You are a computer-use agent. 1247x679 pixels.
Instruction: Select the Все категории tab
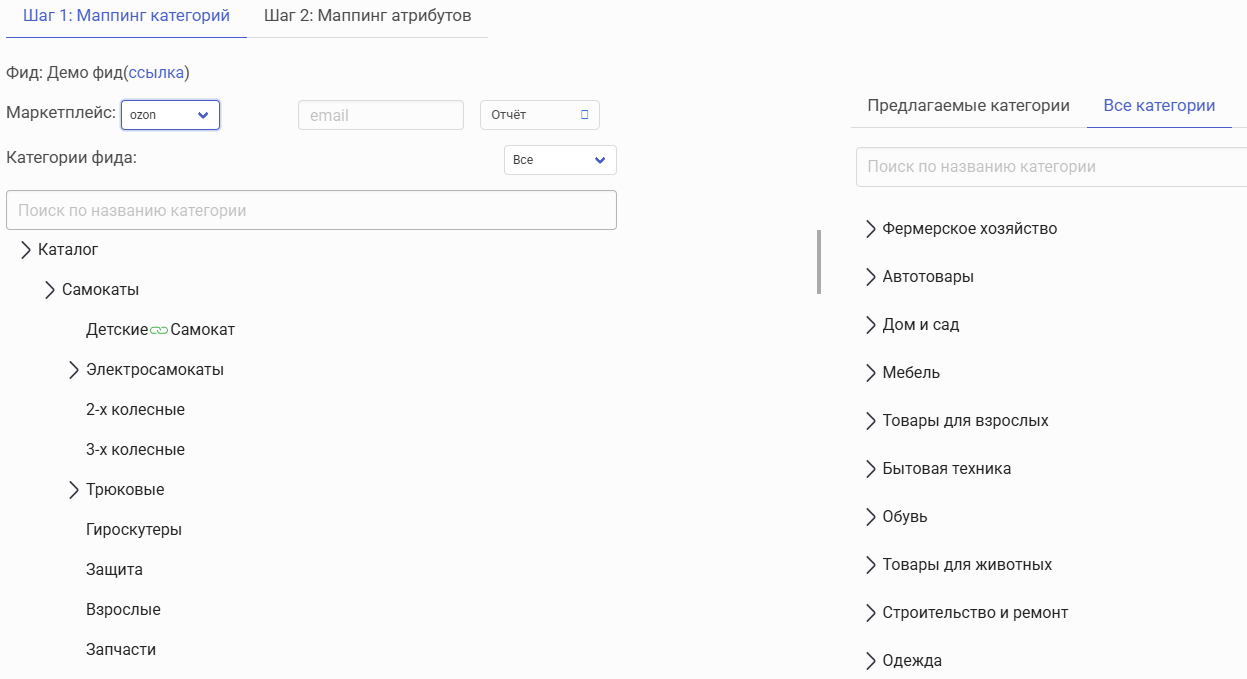point(1159,106)
